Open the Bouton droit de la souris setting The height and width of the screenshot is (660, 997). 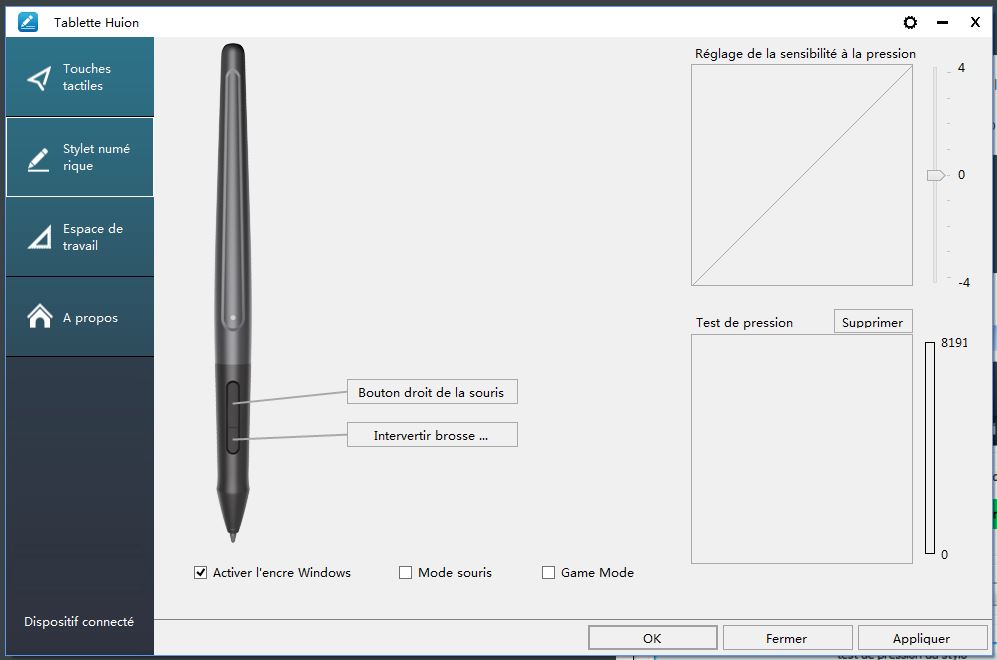[432, 392]
